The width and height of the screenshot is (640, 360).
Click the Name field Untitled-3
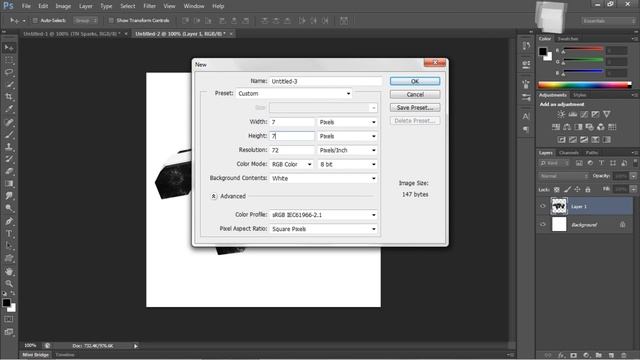pyautogui.click(x=325, y=81)
